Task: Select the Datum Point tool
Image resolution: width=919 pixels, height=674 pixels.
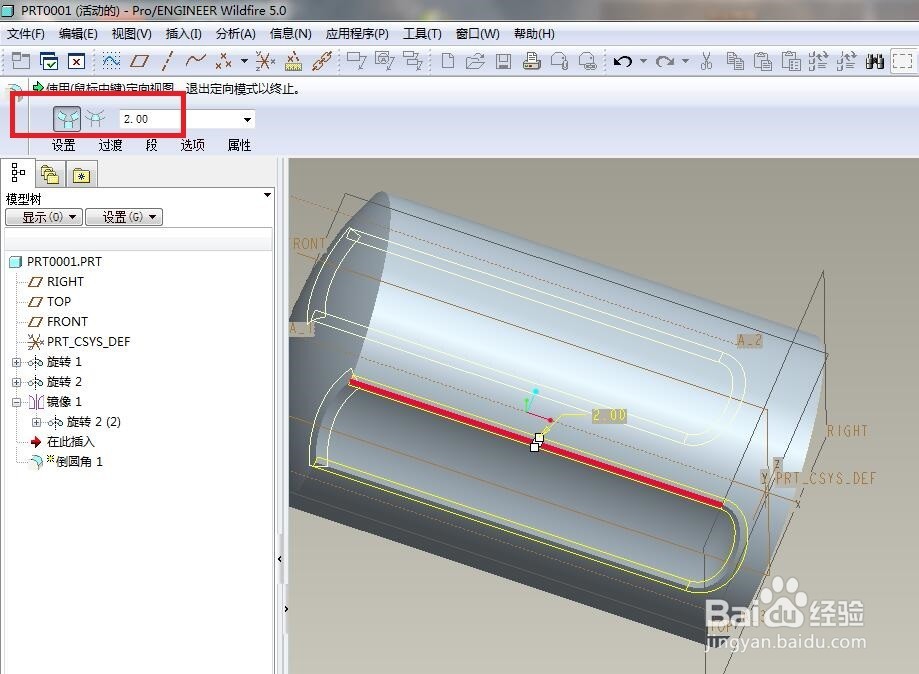Action: tap(224, 60)
